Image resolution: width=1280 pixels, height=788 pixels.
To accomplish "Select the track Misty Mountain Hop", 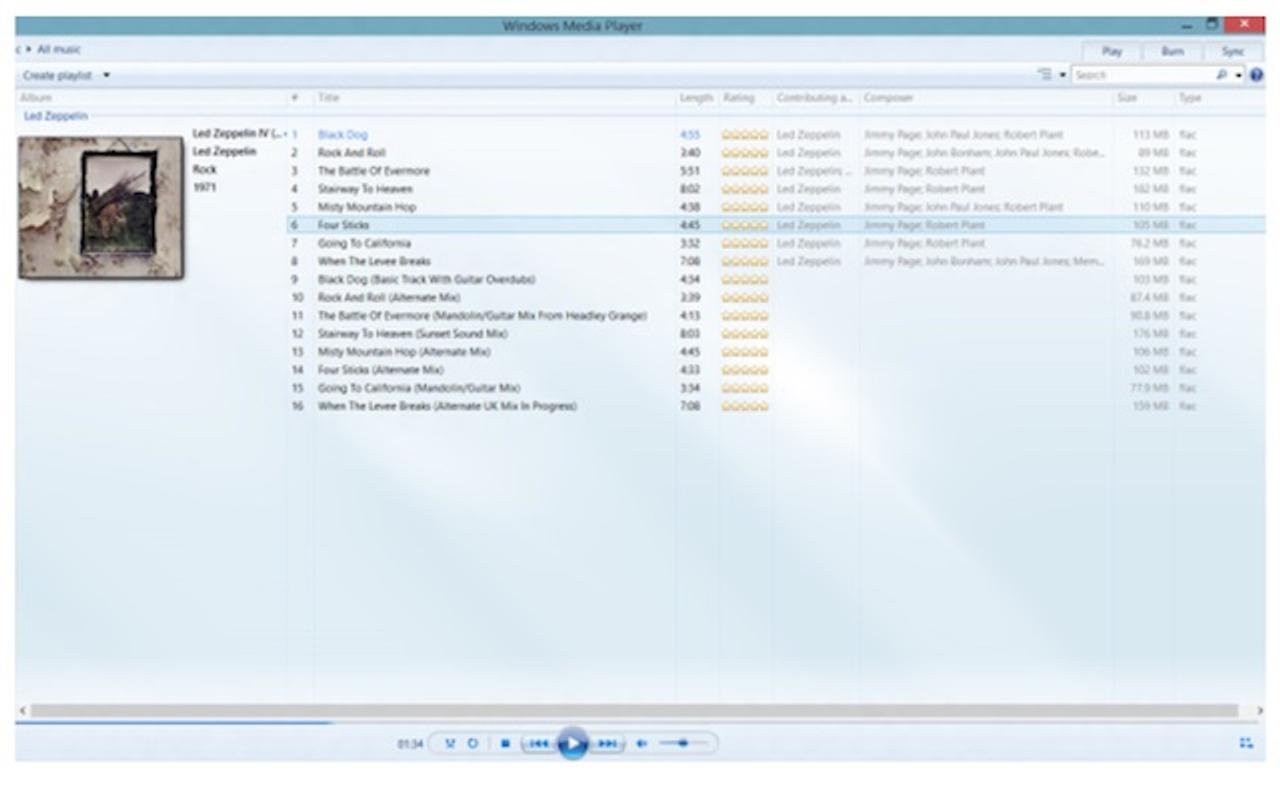I will [x=367, y=207].
